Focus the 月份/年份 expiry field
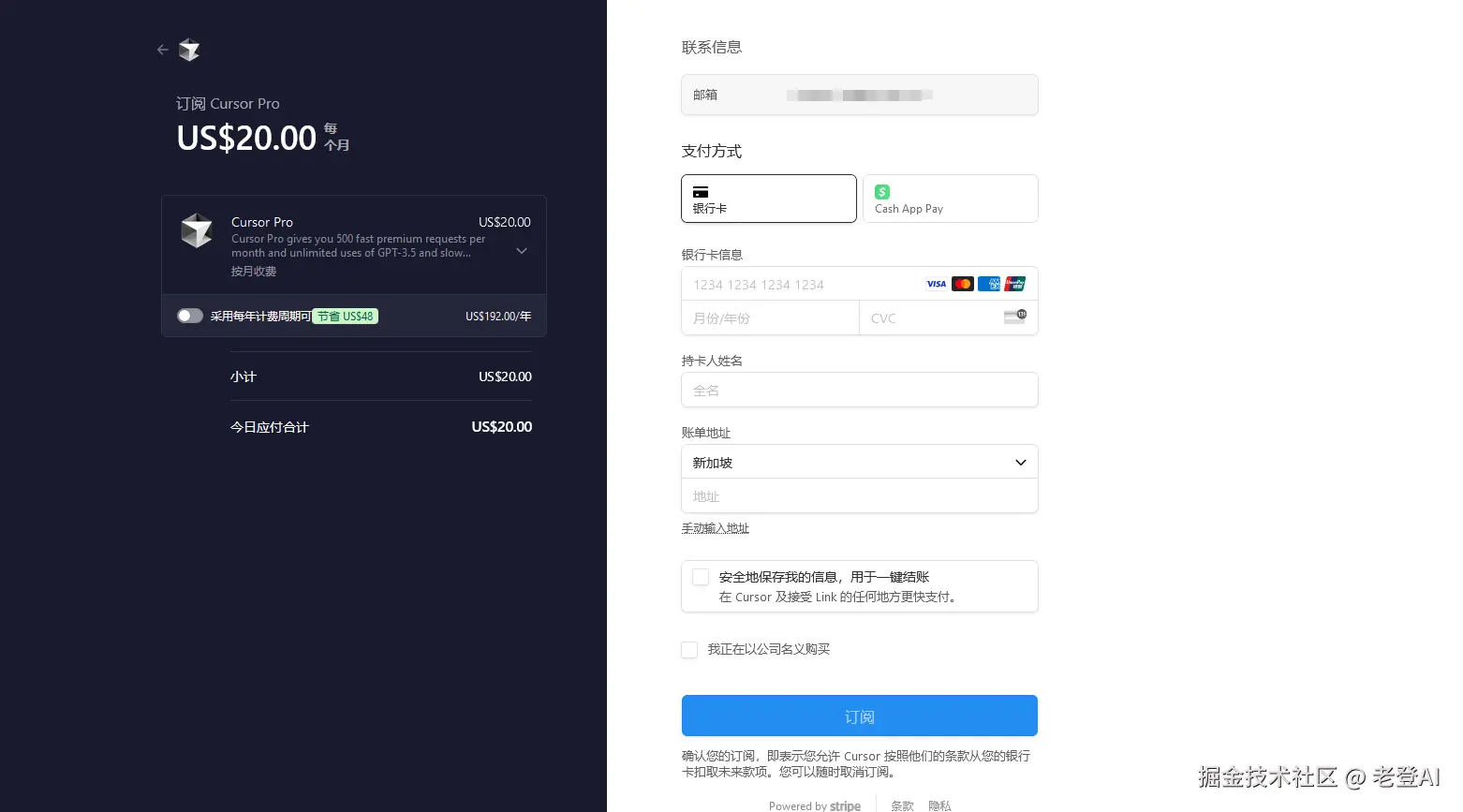The height and width of the screenshot is (812, 1463). coord(770,317)
